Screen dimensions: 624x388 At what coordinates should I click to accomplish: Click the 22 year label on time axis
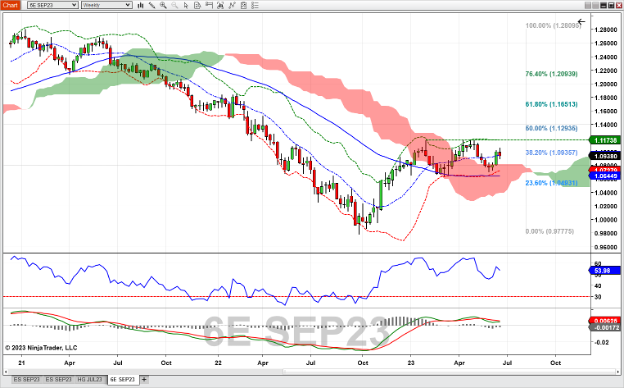tap(218, 363)
